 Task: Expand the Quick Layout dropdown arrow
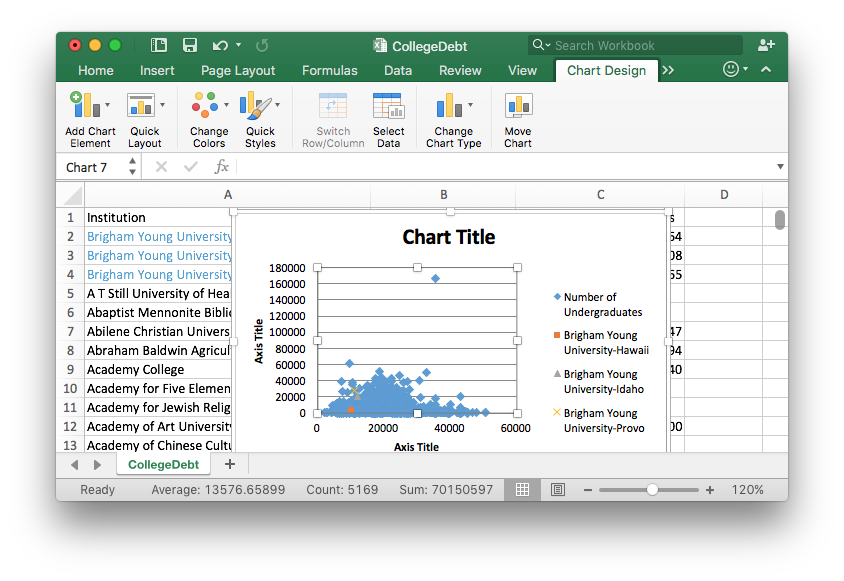coord(163,104)
